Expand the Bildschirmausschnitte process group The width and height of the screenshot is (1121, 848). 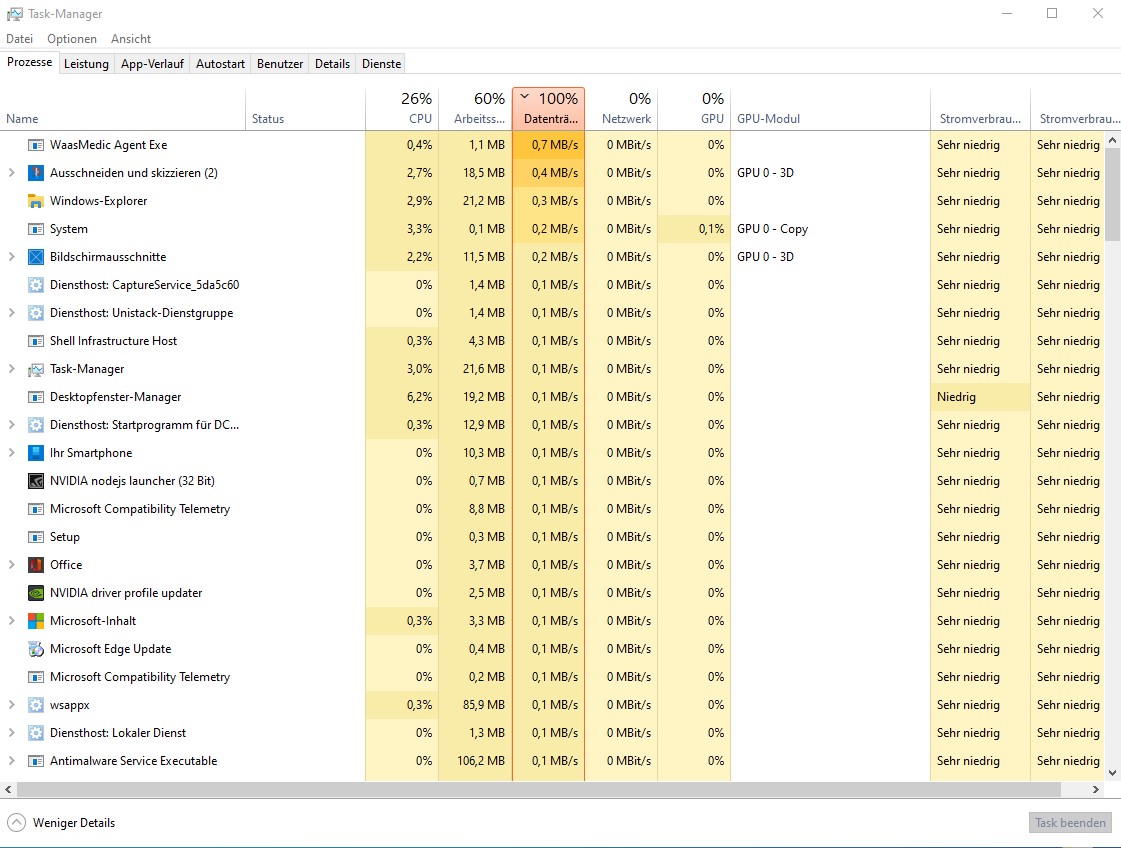coord(11,256)
